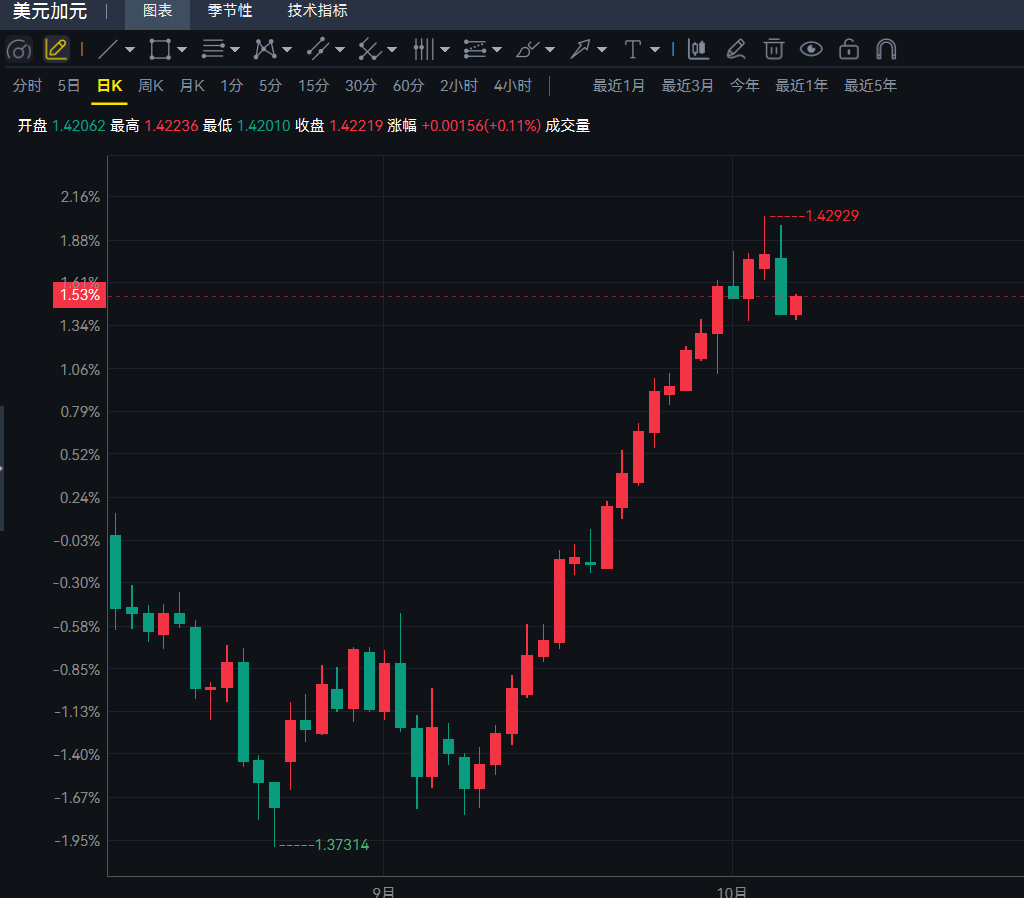The width and height of the screenshot is (1024, 898).
Task: Select the arrow annotation tool
Action: pyautogui.click(x=580, y=49)
